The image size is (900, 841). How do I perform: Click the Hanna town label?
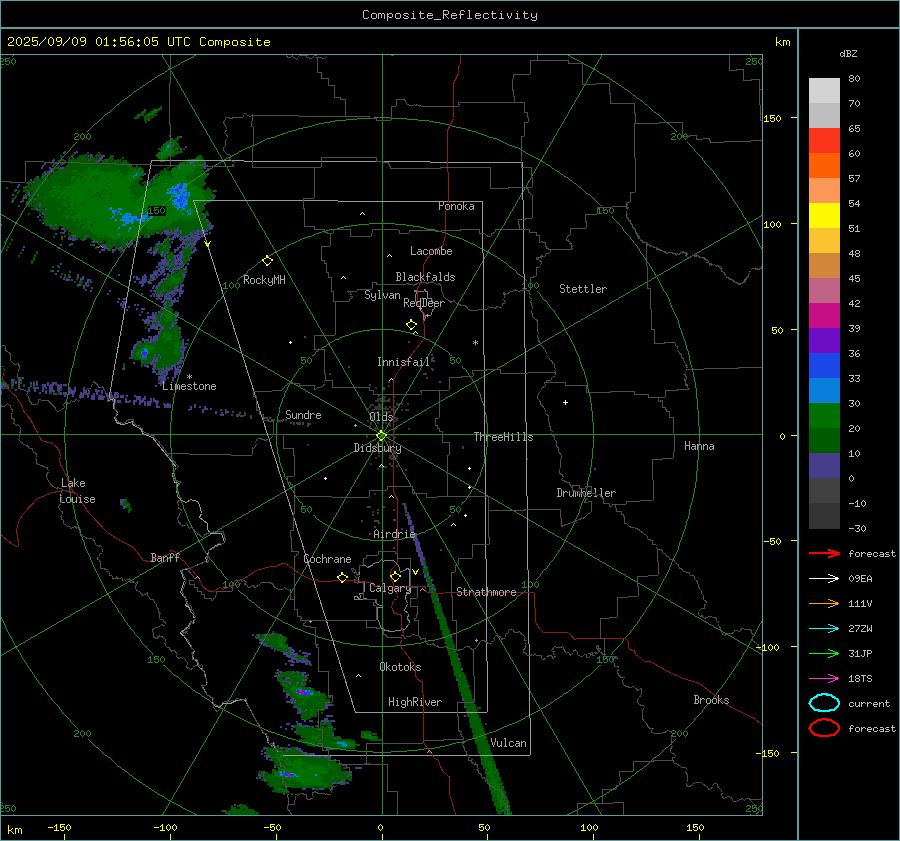(x=699, y=446)
